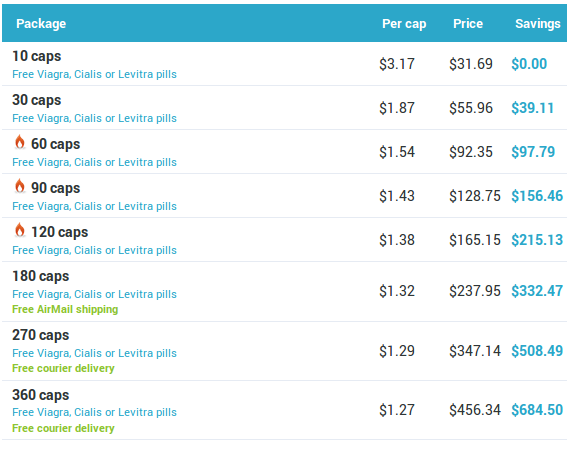Select the 10 caps package row title
The image size is (567, 451).
(x=37, y=56)
